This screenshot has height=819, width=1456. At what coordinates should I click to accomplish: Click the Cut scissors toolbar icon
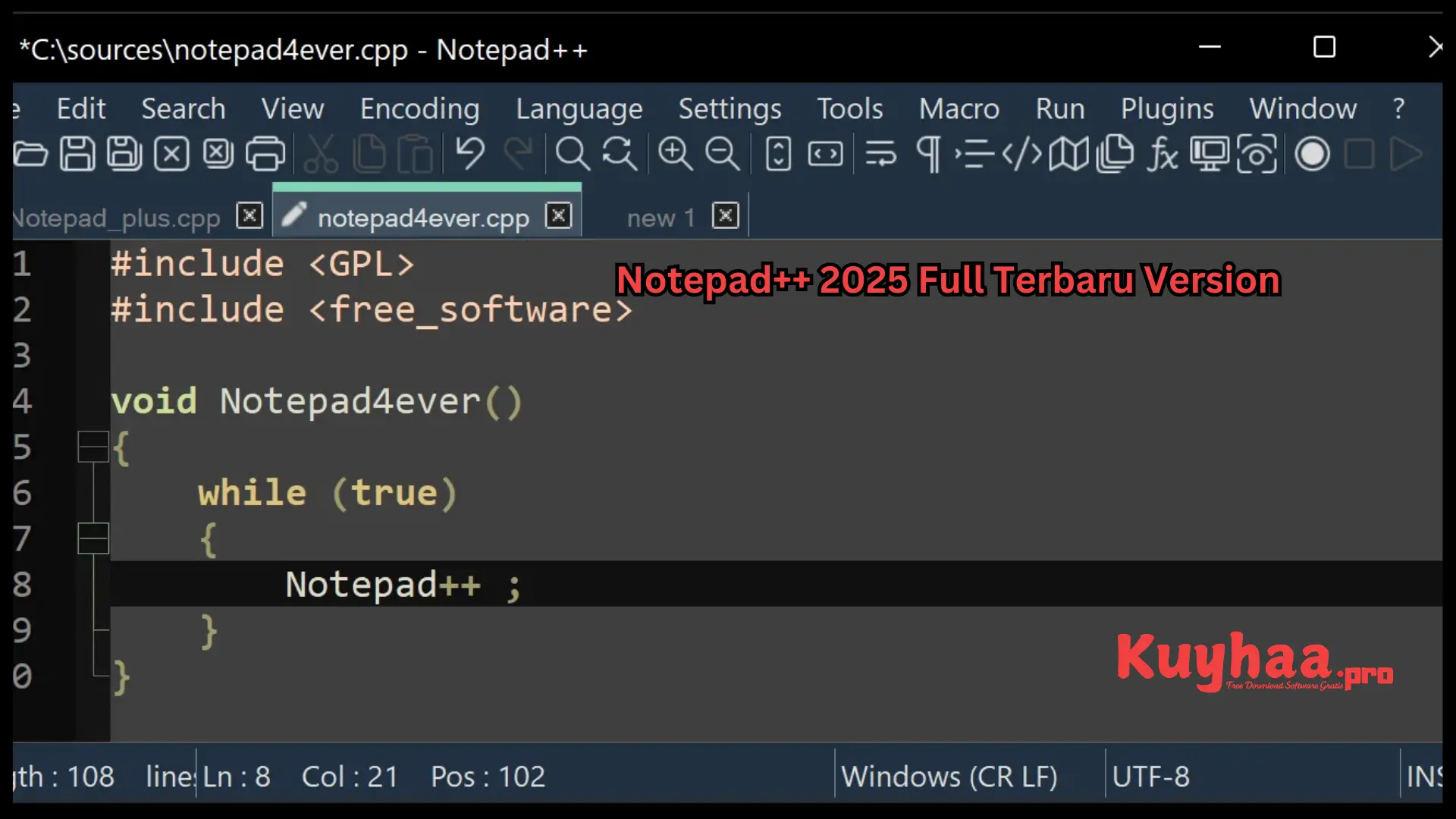click(x=321, y=154)
